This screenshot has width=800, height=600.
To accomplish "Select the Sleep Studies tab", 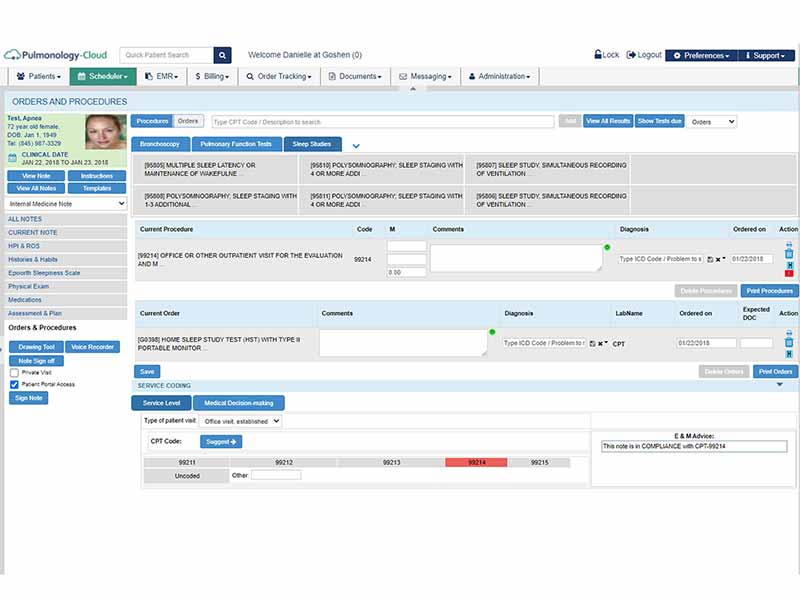I will [312, 144].
